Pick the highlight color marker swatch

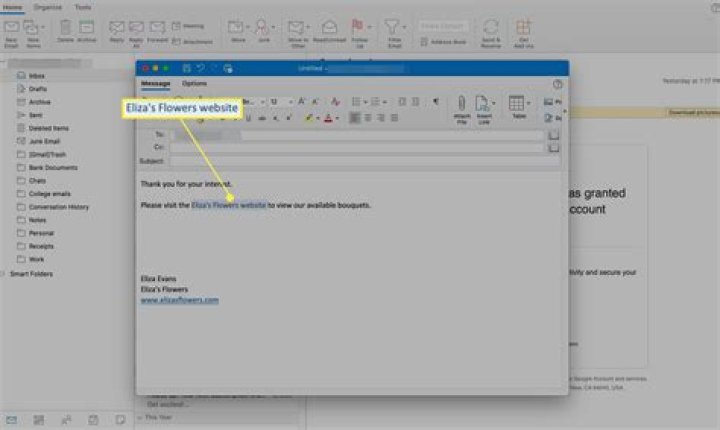(309, 119)
